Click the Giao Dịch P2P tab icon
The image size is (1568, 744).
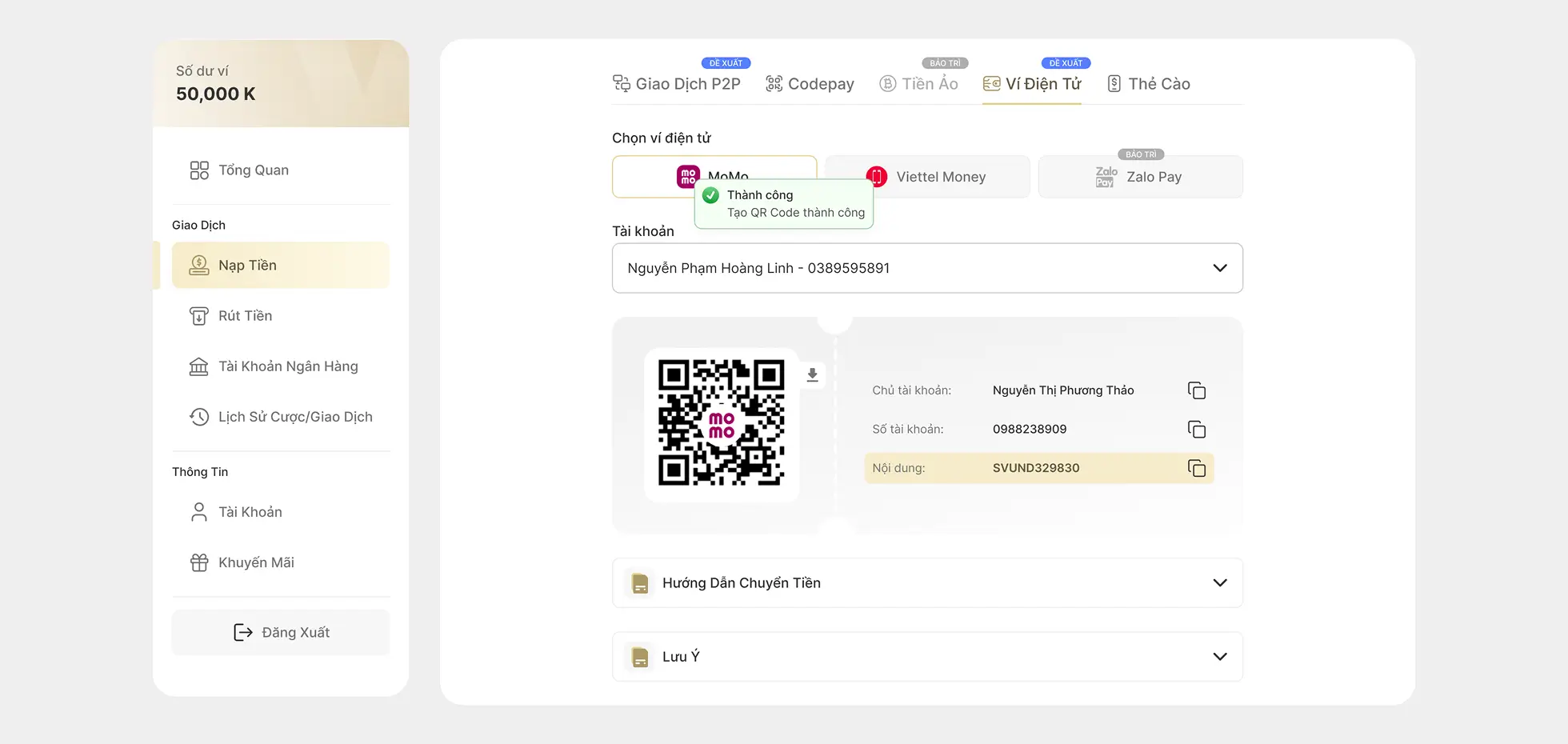(622, 83)
